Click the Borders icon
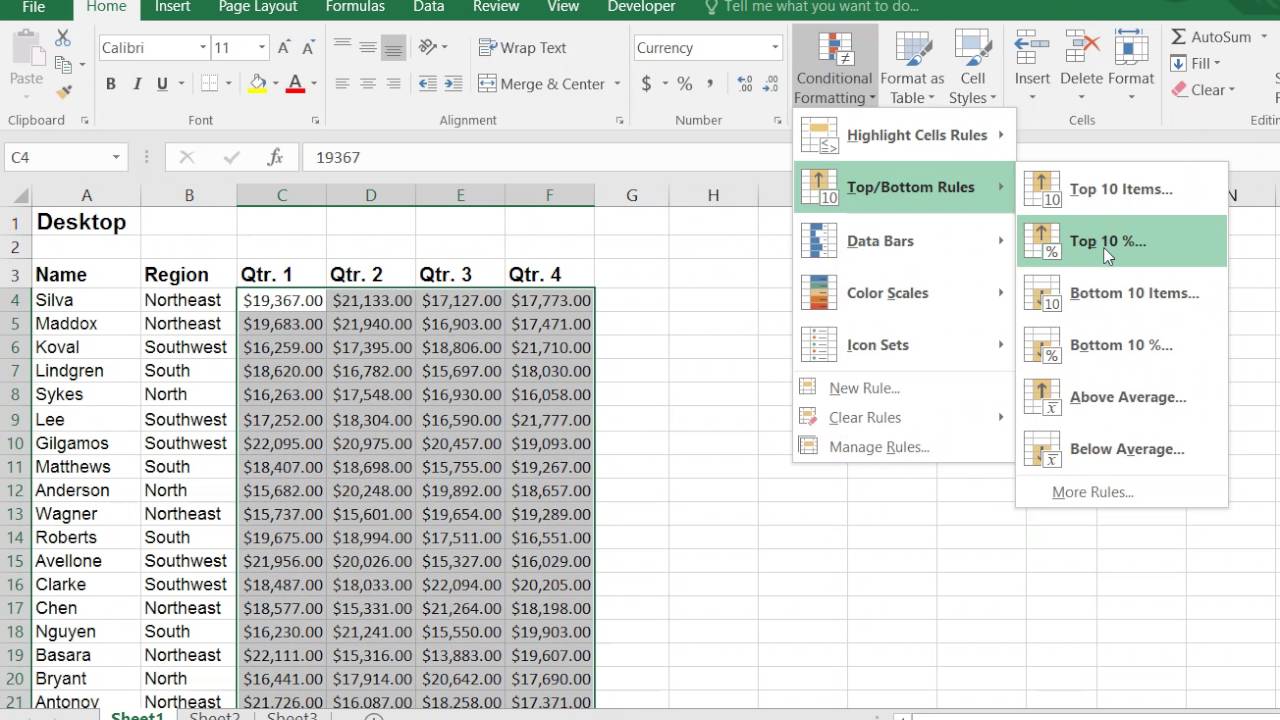This screenshot has width=1280, height=720. [209, 84]
